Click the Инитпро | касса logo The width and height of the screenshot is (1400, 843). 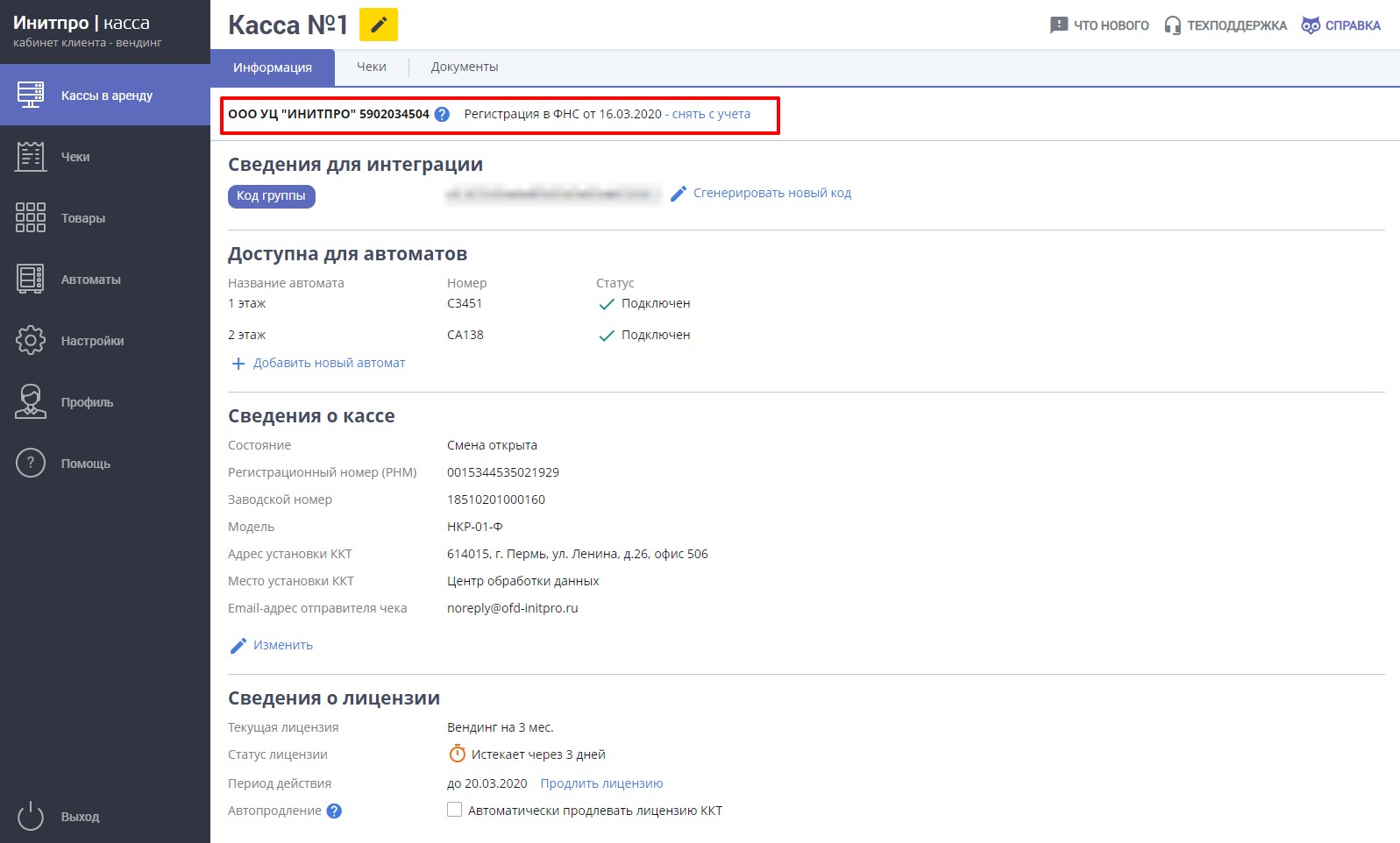tap(82, 23)
